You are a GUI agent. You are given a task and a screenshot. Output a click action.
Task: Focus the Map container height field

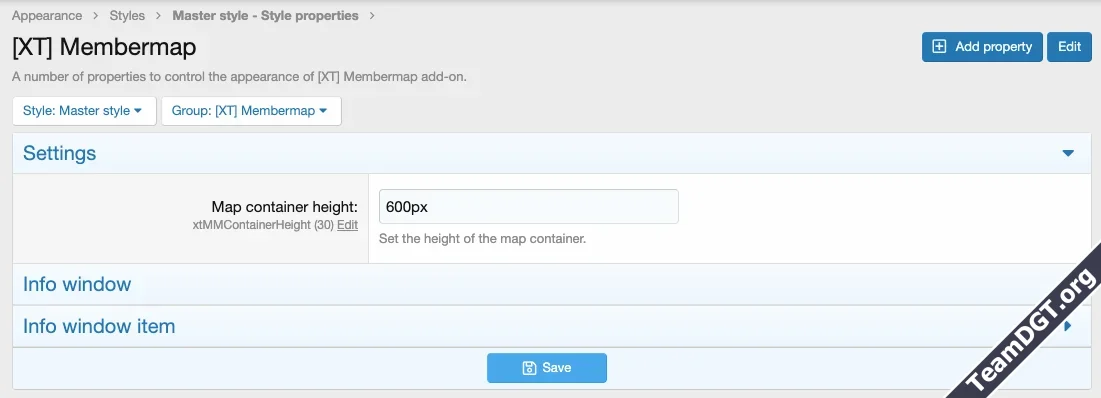[529, 206]
